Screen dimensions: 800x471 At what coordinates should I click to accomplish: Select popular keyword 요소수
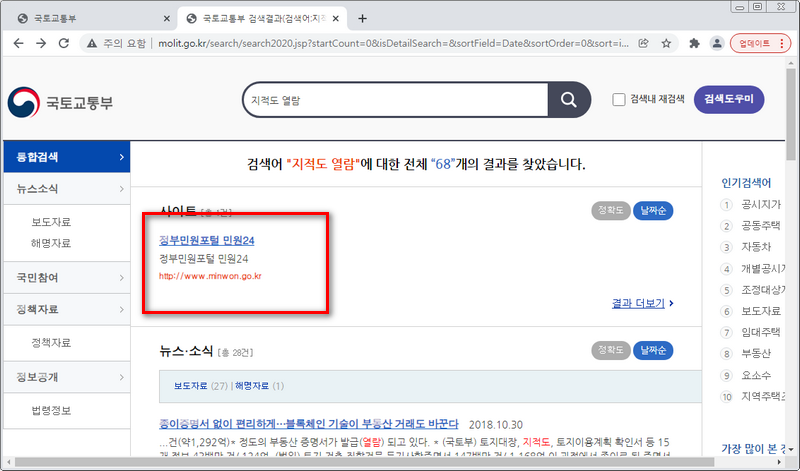(x=756, y=375)
